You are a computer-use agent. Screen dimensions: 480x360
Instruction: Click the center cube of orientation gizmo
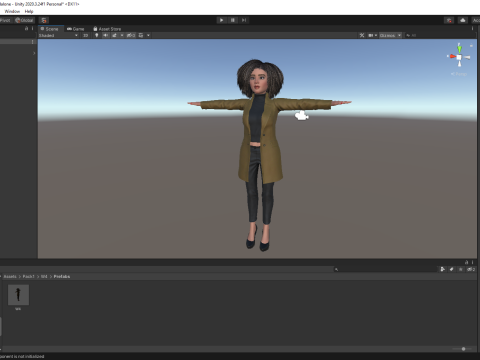tap(459, 57)
